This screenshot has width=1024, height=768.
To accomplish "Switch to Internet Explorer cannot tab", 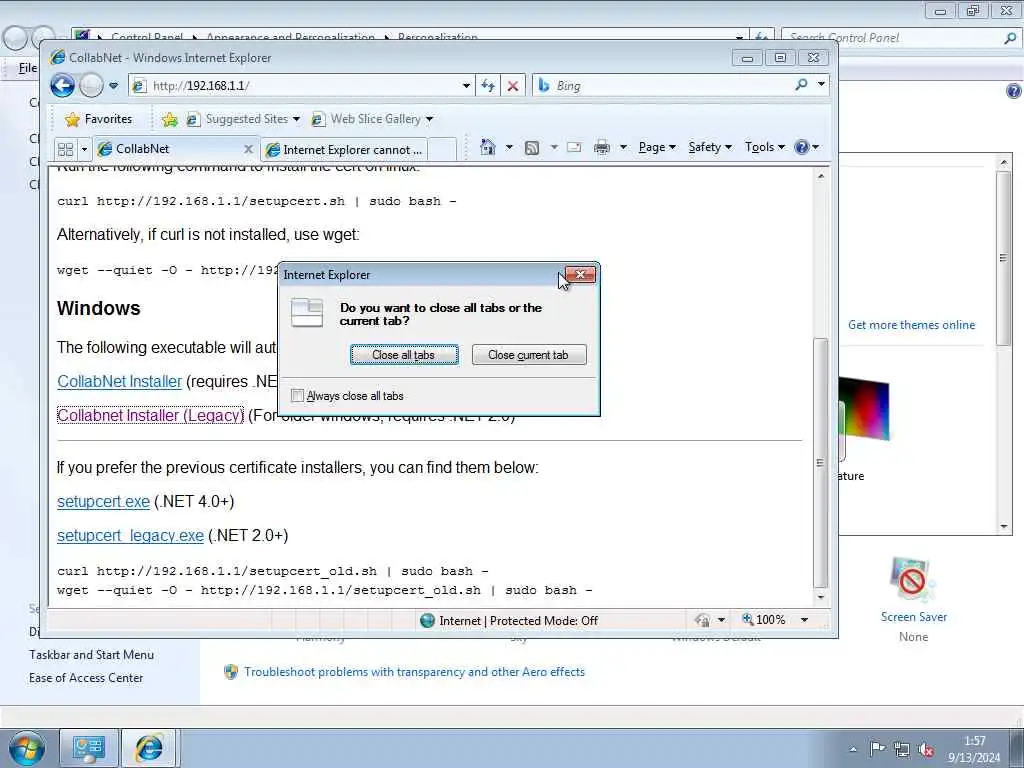I will pos(345,150).
